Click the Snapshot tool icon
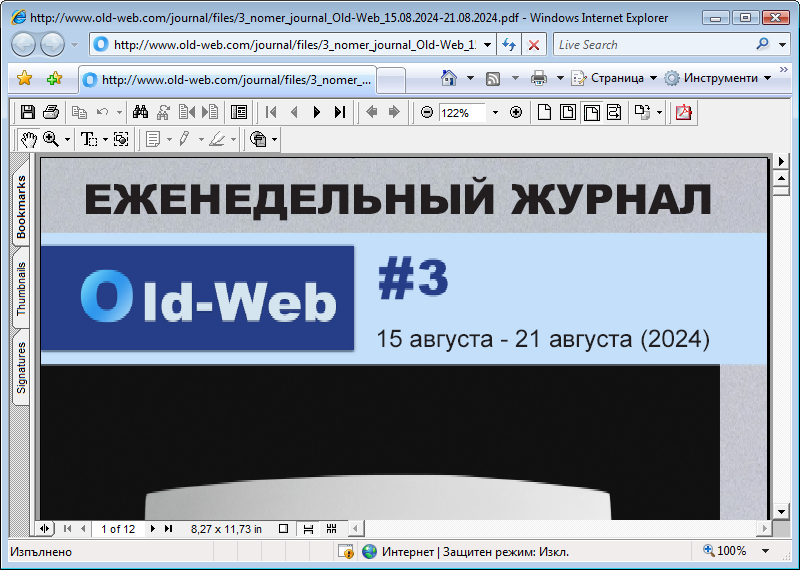Screen dimensions: 800x570 (121, 139)
